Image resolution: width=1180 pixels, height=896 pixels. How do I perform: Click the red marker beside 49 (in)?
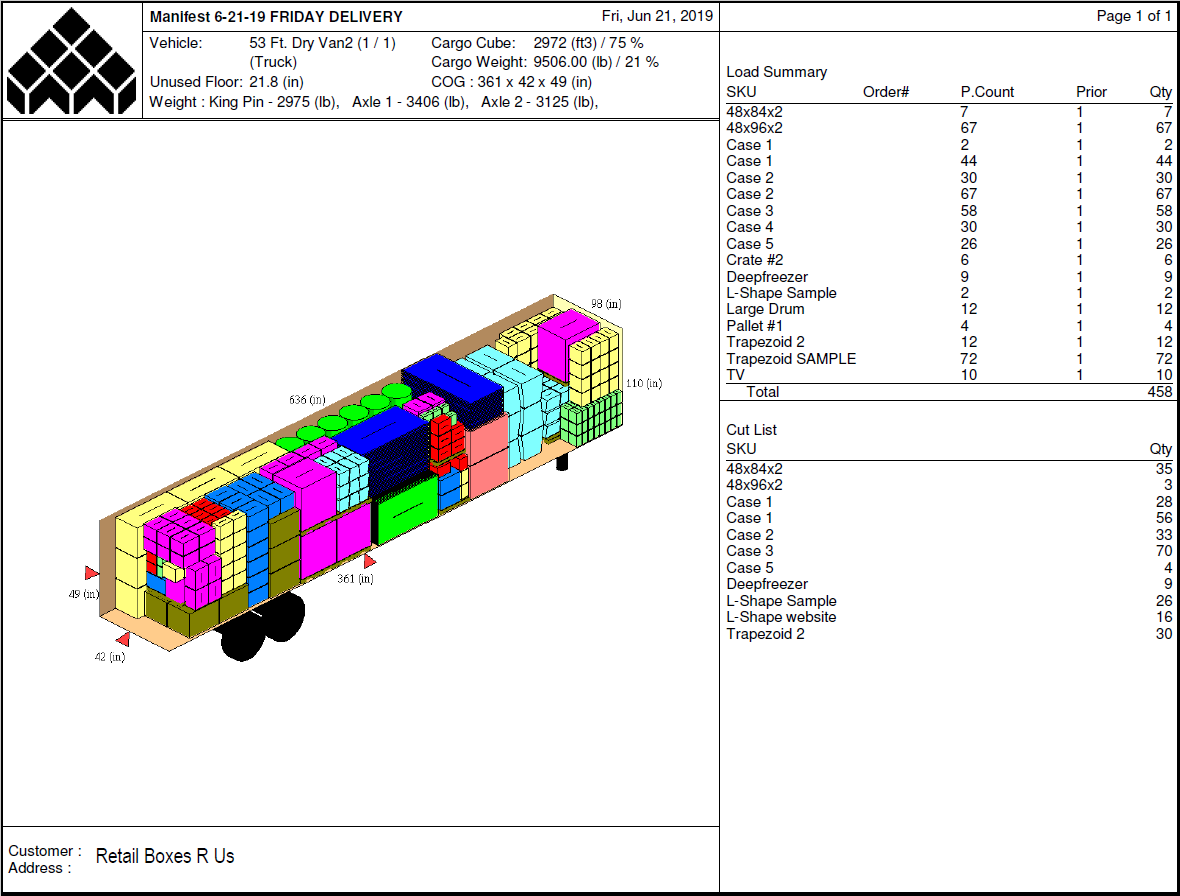tap(91, 573)
